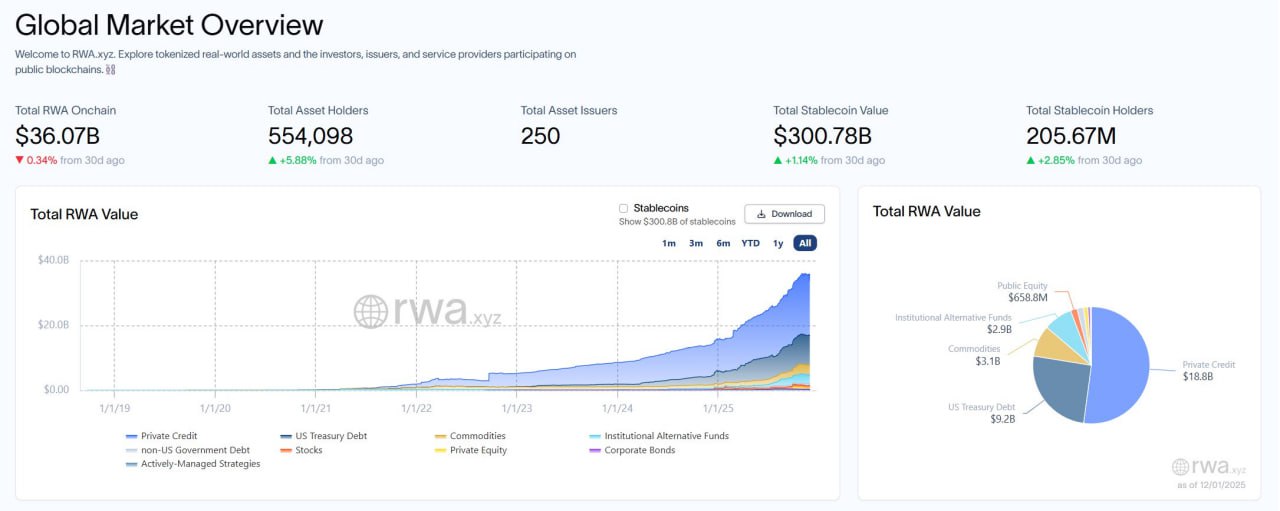
Task: Click the US Treasury Debt pie slice
Action: click(1060, 390)
